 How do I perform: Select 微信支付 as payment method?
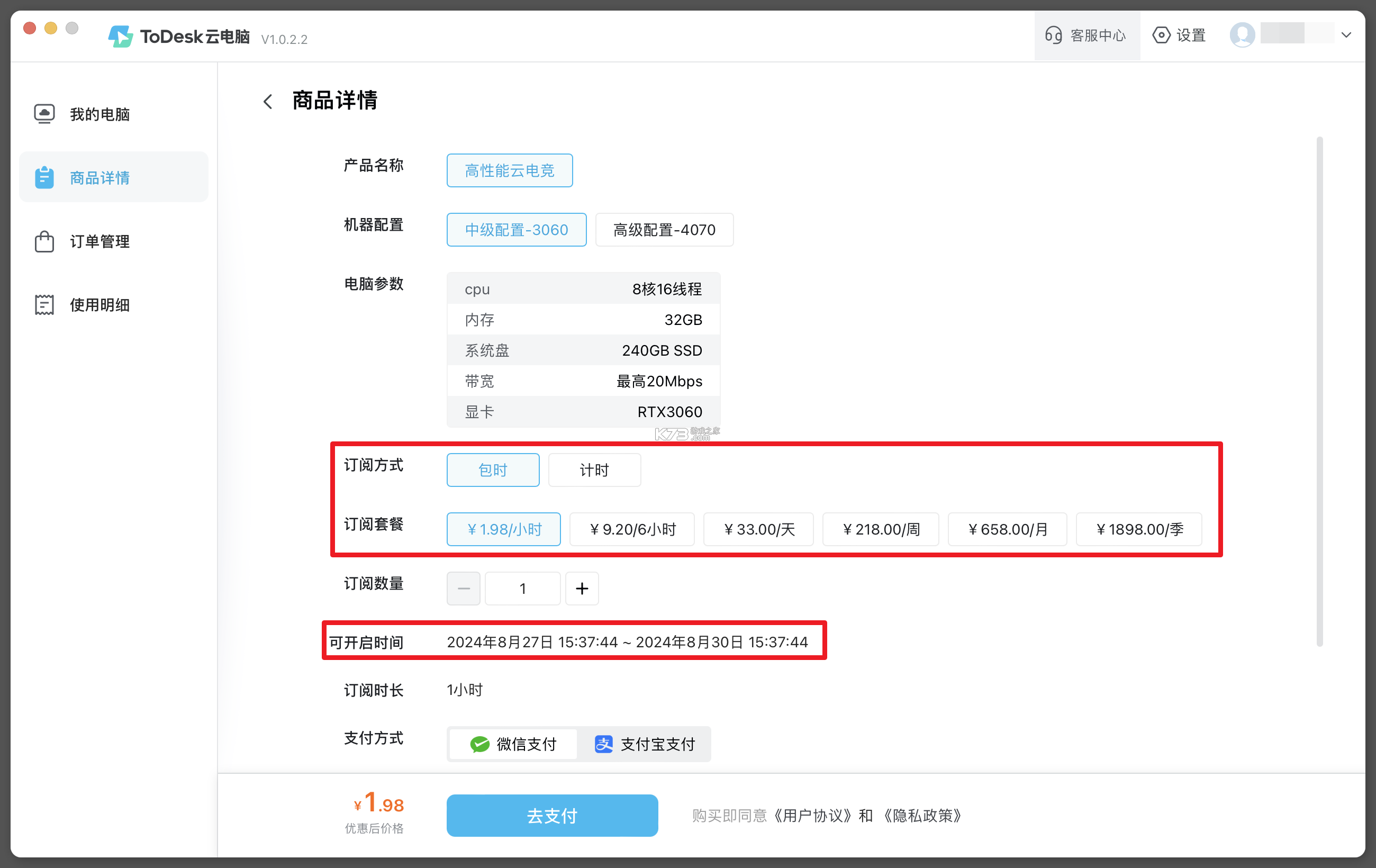coord(512,744)
